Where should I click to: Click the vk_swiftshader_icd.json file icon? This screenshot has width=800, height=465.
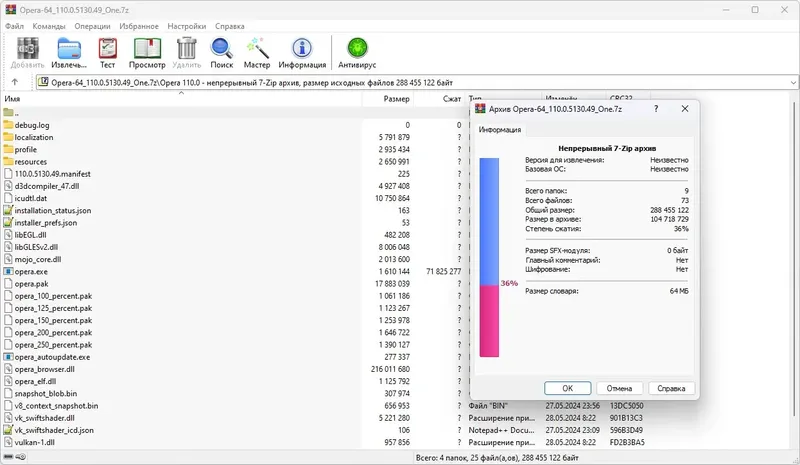(8, 430)
